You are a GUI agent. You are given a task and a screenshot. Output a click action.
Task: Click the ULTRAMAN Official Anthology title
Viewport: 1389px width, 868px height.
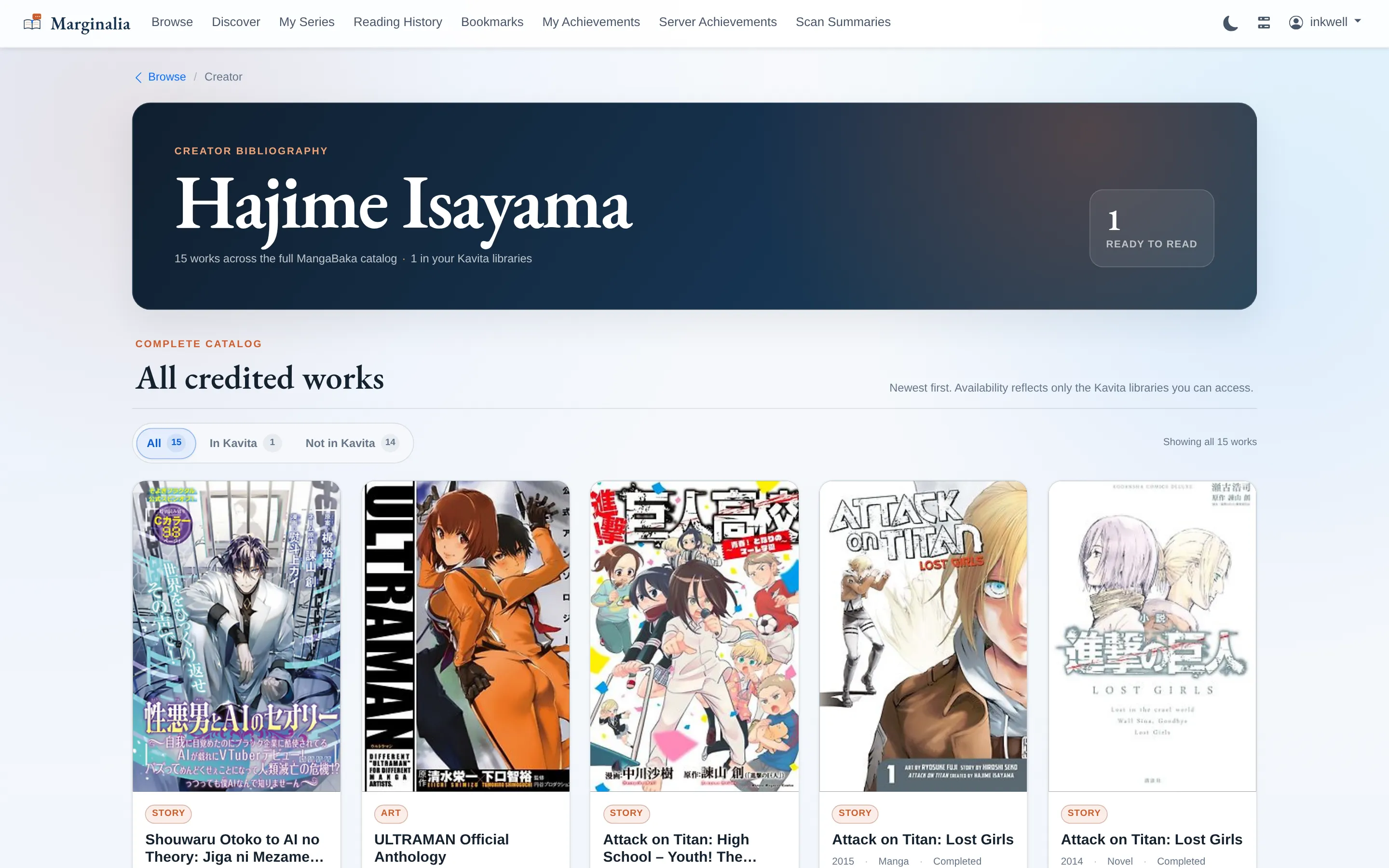(441, 848)
